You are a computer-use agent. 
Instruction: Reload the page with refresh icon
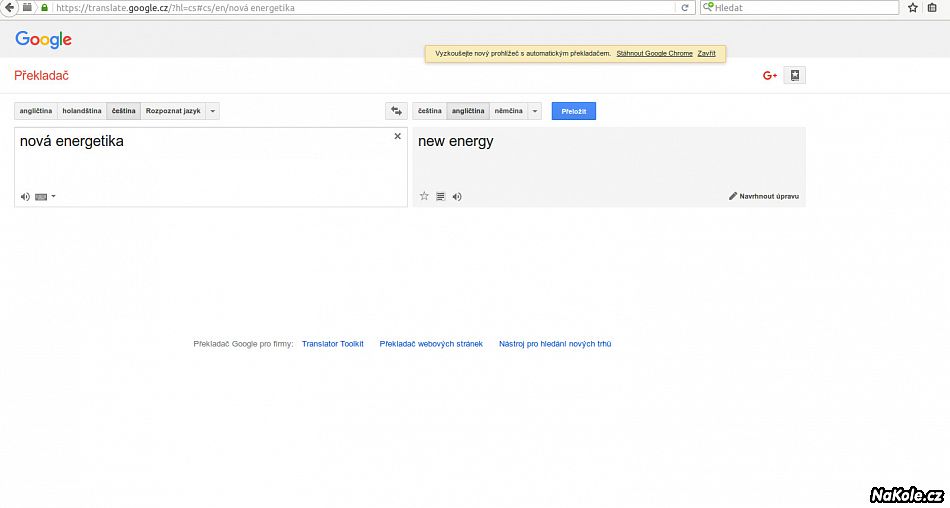coord(685,8)
